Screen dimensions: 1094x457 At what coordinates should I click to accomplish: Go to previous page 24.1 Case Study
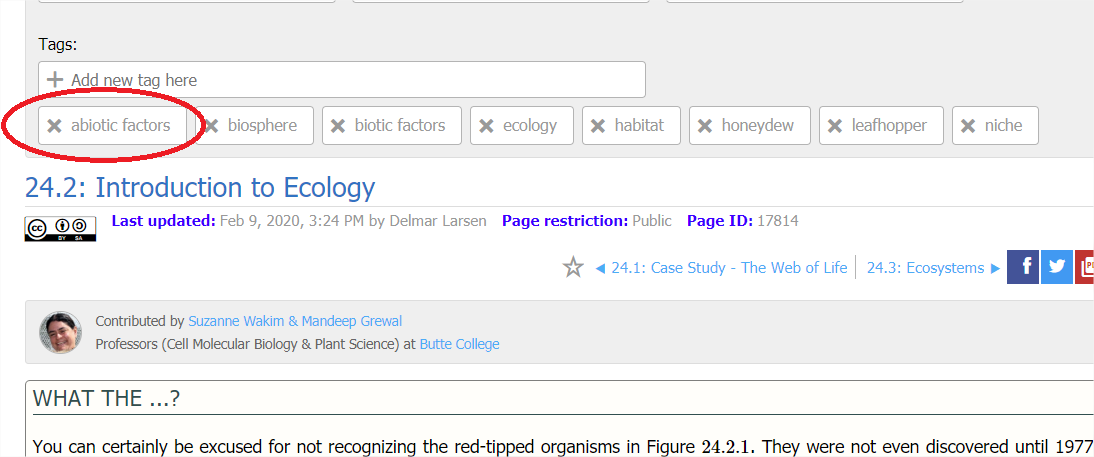720,267
